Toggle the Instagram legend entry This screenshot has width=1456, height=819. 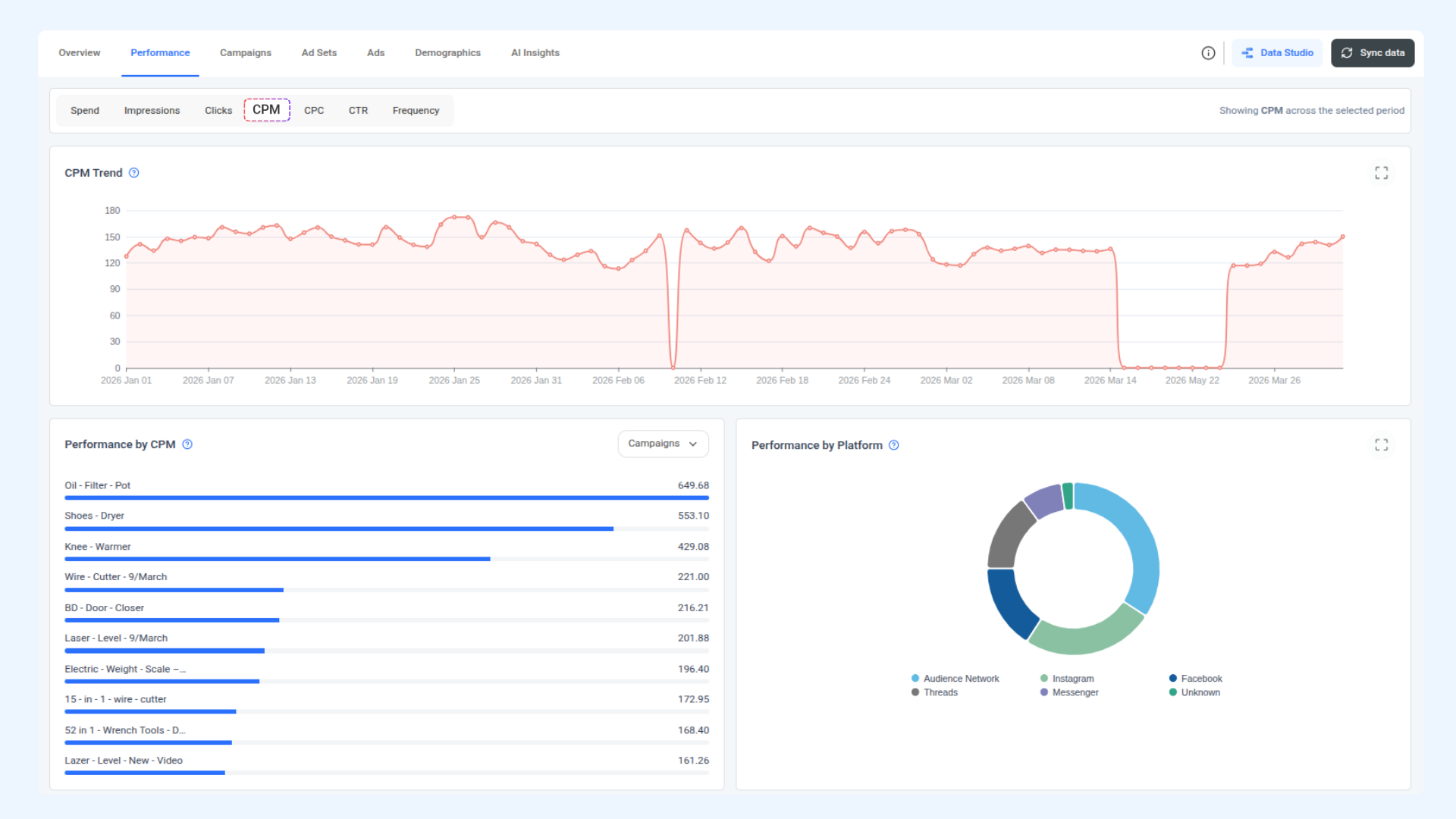tap(1067, 679)
